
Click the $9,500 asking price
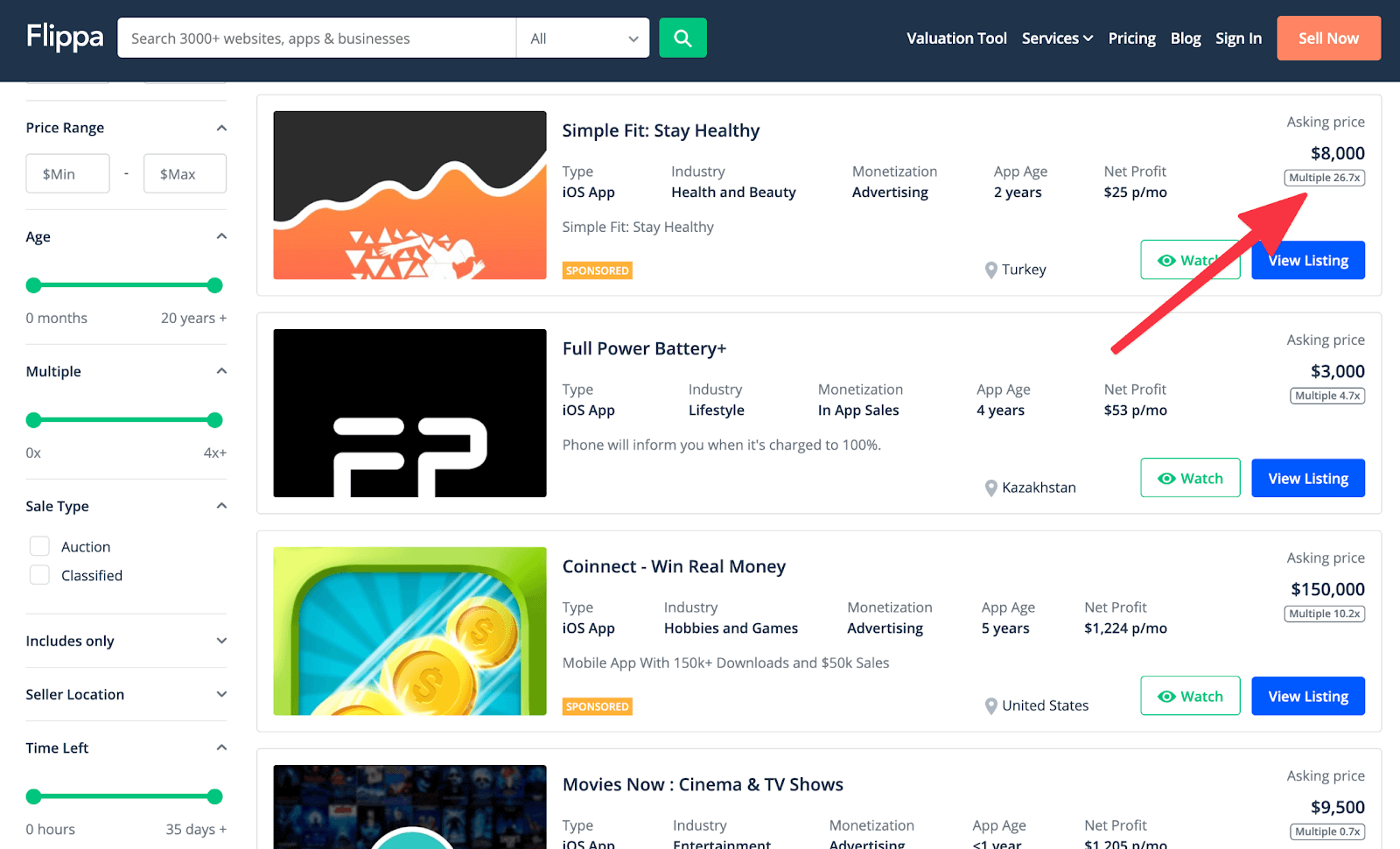pos(1337,807)
